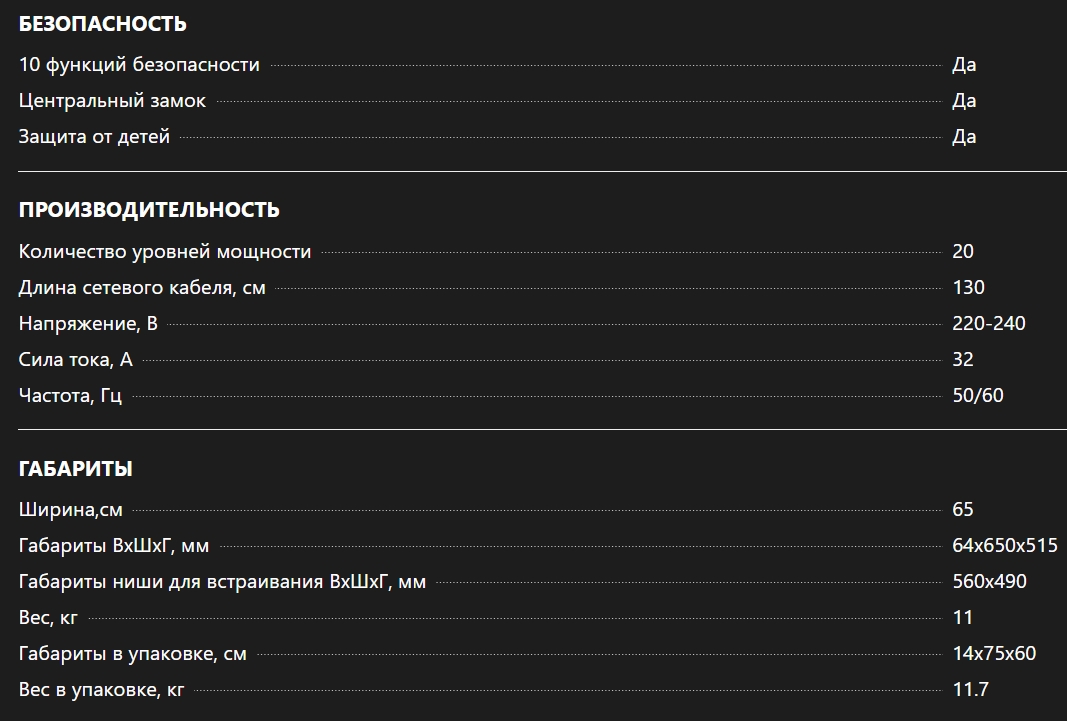This screenshot has width=1067, height=721.
Task: Click the voltage value 220-240
Action: [x=989, y=324]
